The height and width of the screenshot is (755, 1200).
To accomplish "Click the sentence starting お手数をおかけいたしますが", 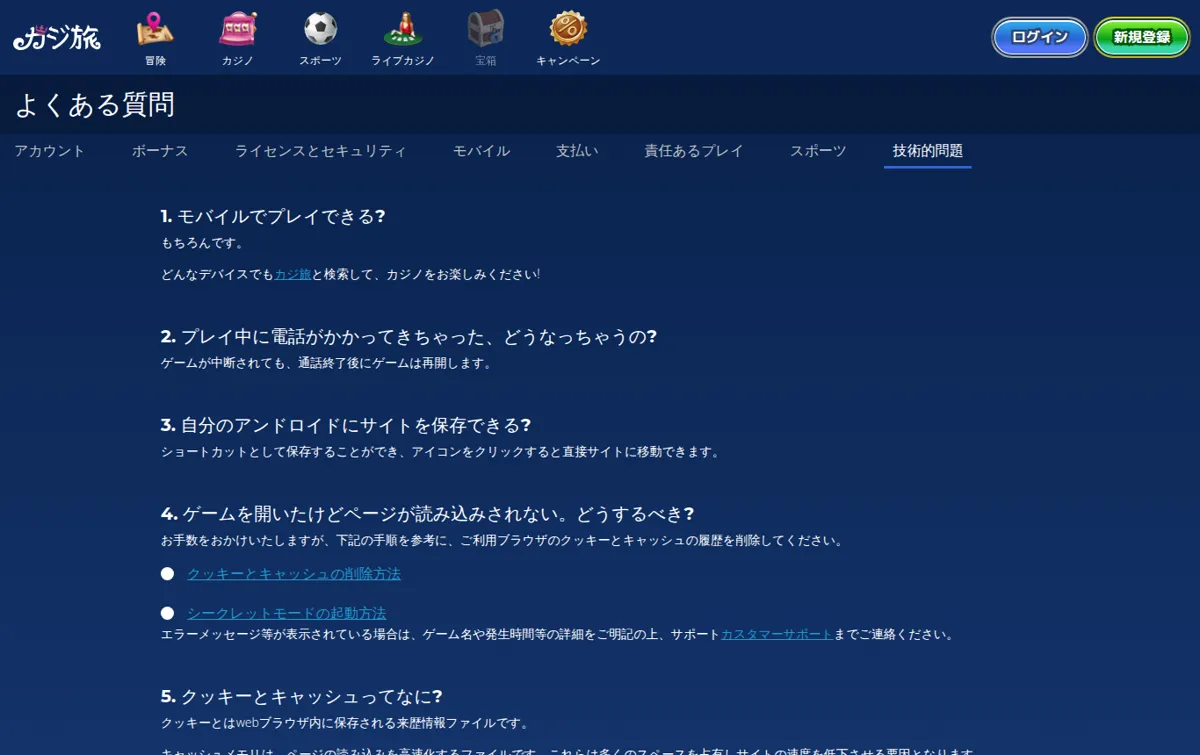I will point(503,541).
